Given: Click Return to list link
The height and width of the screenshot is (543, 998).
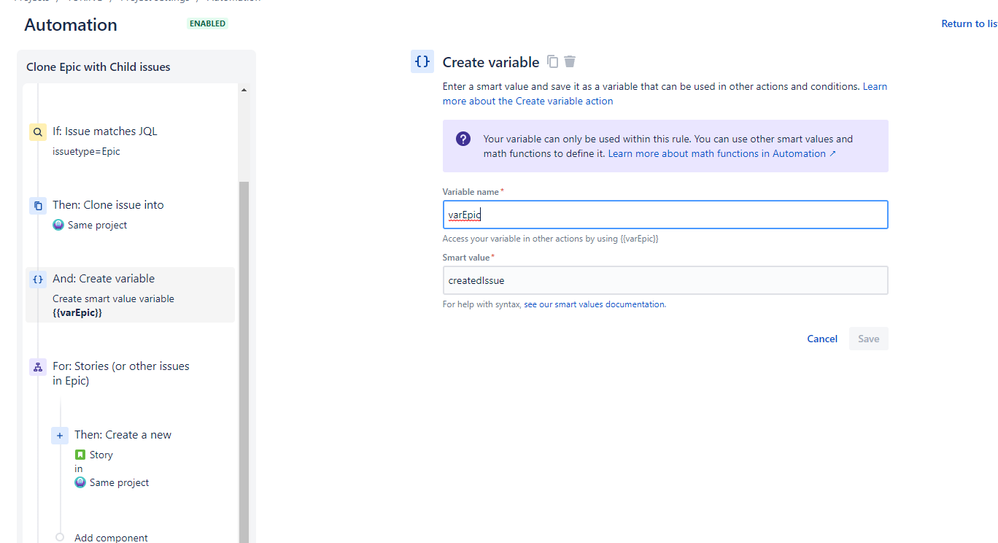Looking at the screenshot, I should point(969,24).
